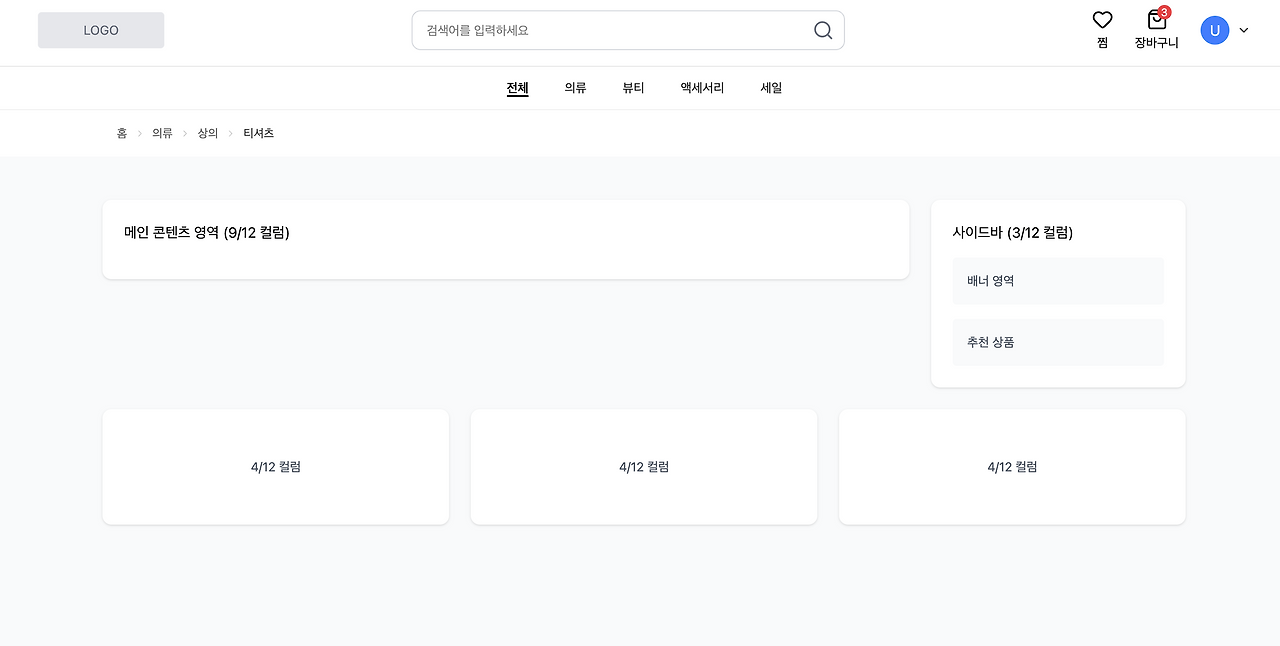Select the user avatar icon
1280x646 pixels.
point(1214,30)
